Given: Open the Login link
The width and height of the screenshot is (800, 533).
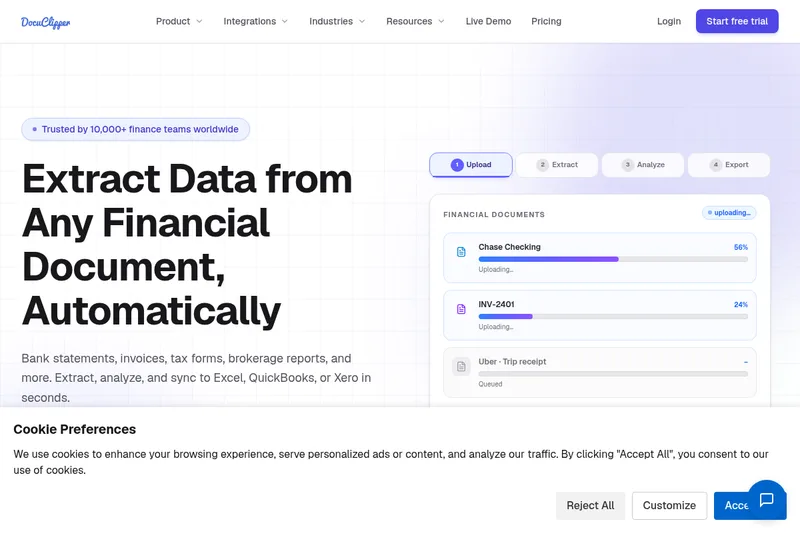Looking at the screenshot, I should (669, 21).
